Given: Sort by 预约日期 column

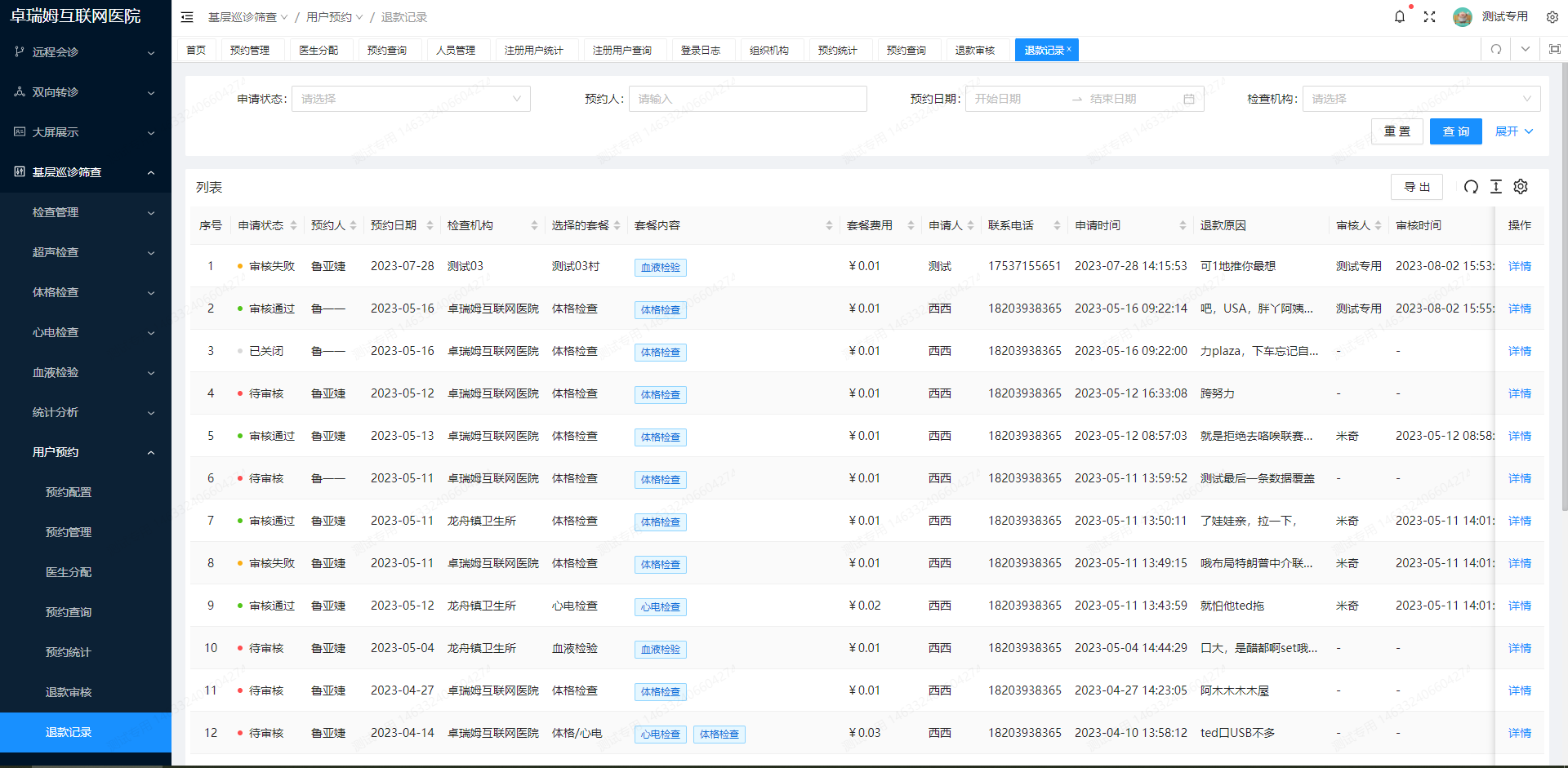Looking at the screenshot, I should pyautogui.click(x=430, y=225).
